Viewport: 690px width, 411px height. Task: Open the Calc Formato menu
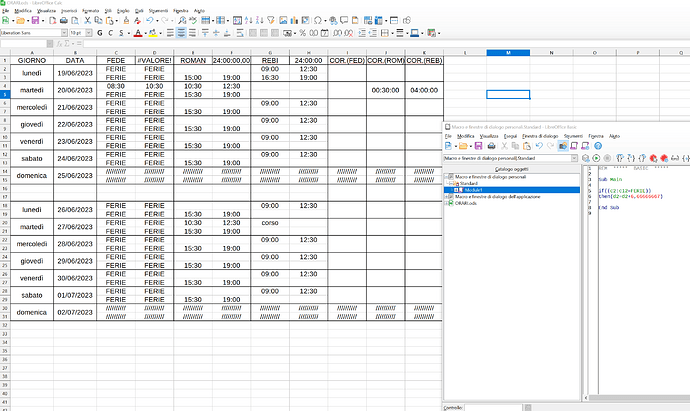[91, 11]
